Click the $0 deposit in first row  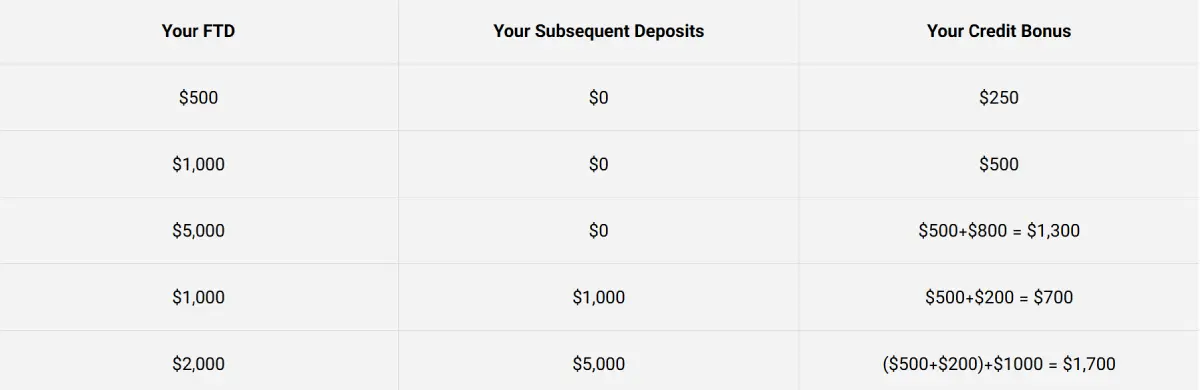(x=598, y=98)
